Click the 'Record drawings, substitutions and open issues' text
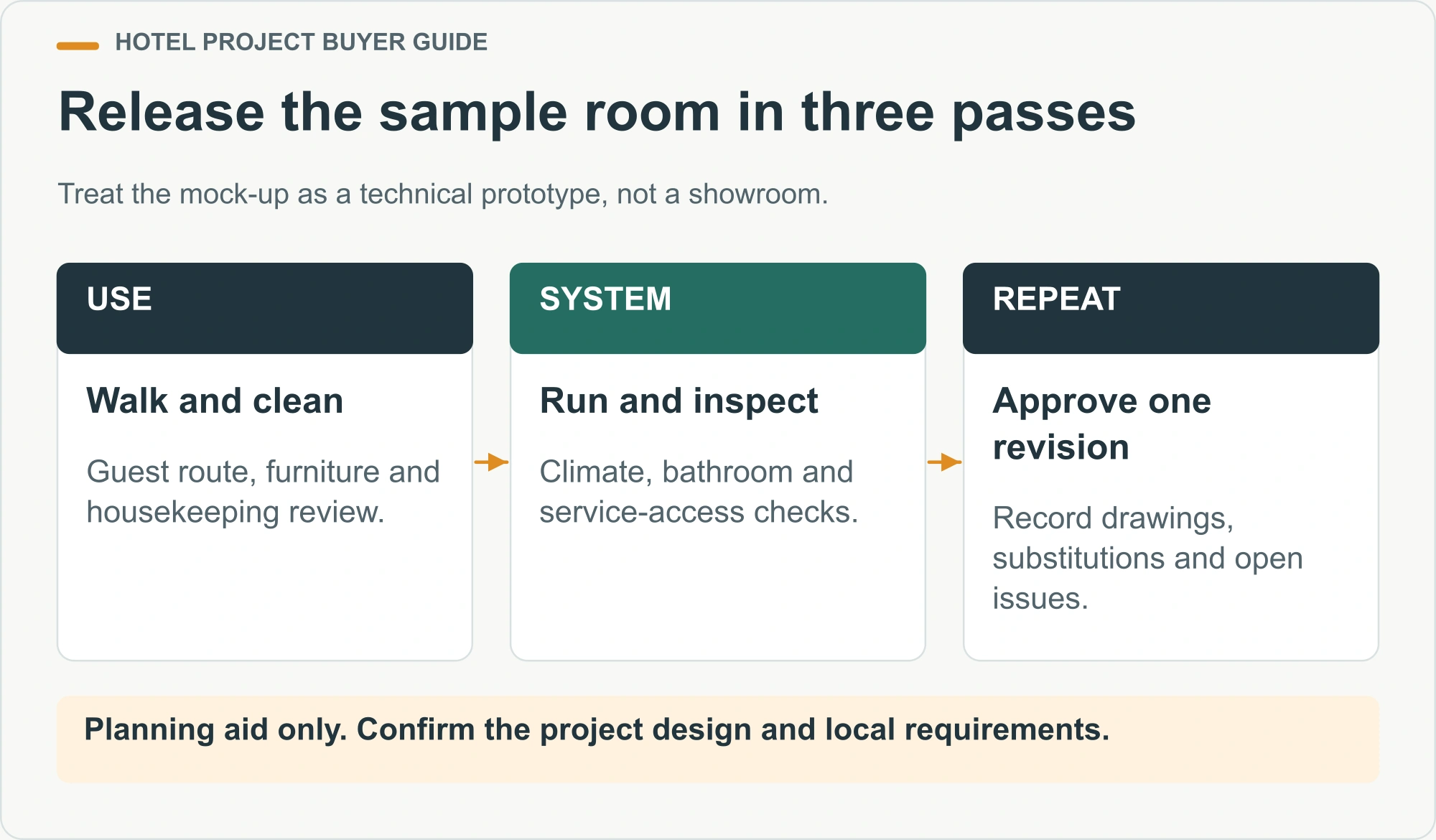The width and height of the screenshot is (1436, 840). coord(1147,558)
